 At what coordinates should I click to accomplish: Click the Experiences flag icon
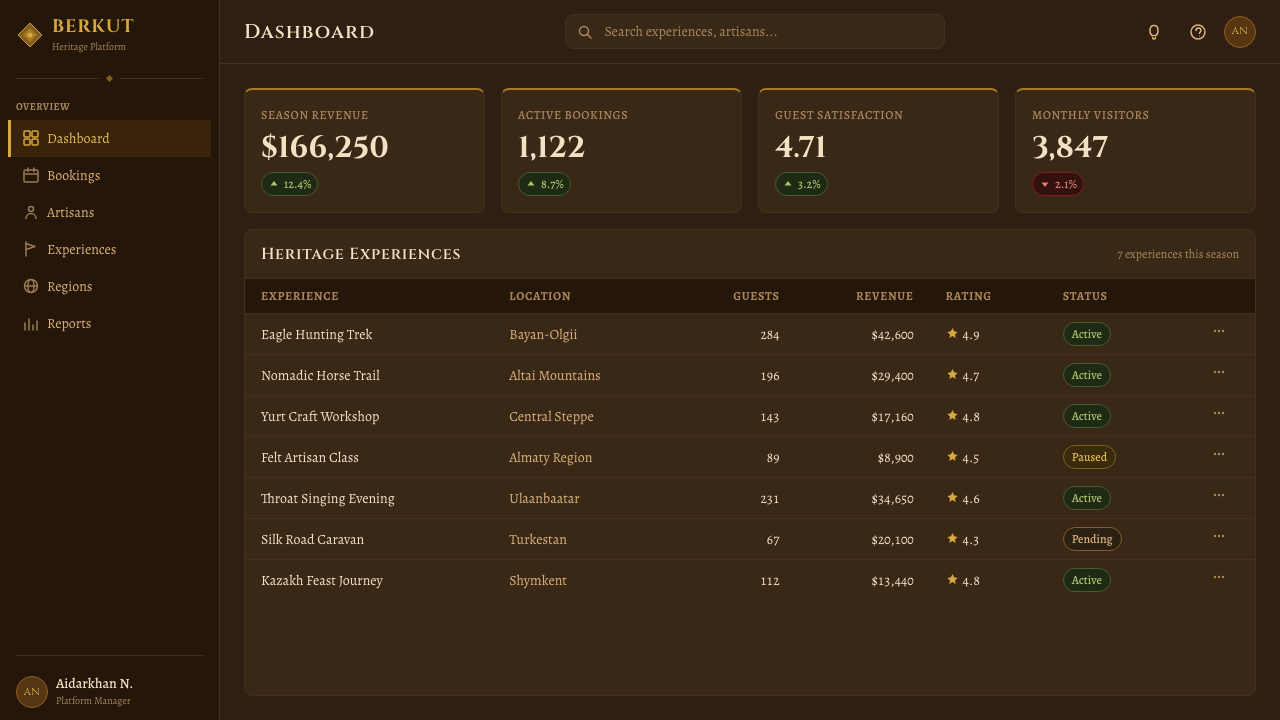point(31,249)
